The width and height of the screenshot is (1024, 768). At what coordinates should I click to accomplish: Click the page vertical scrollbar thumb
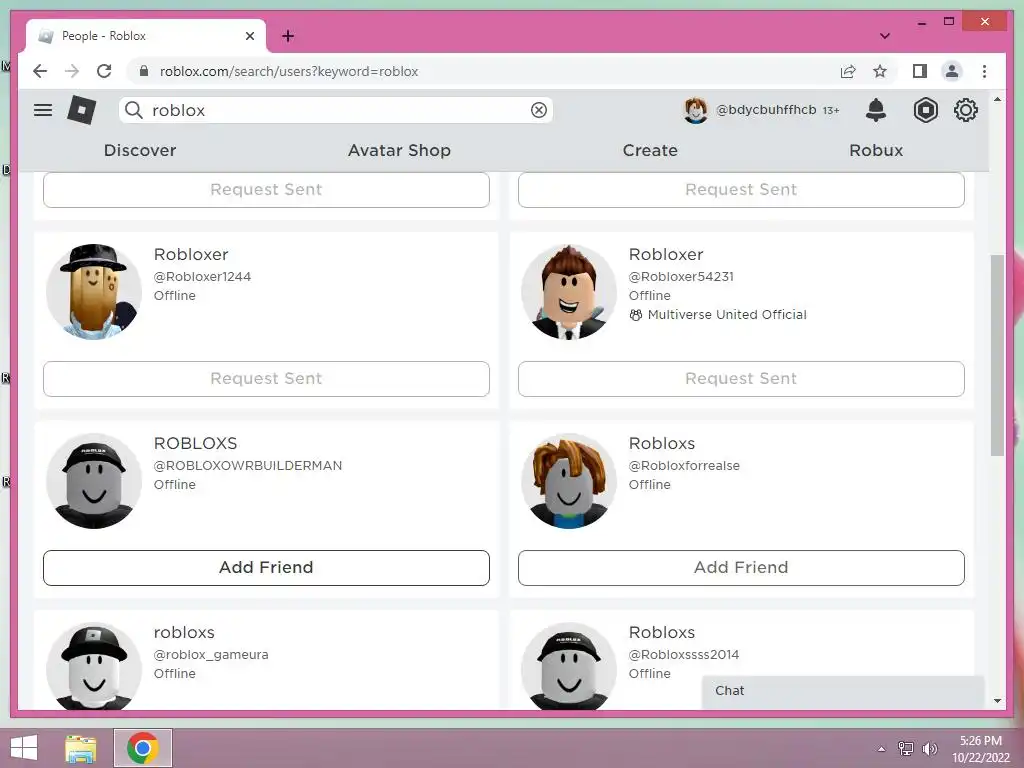997,355
